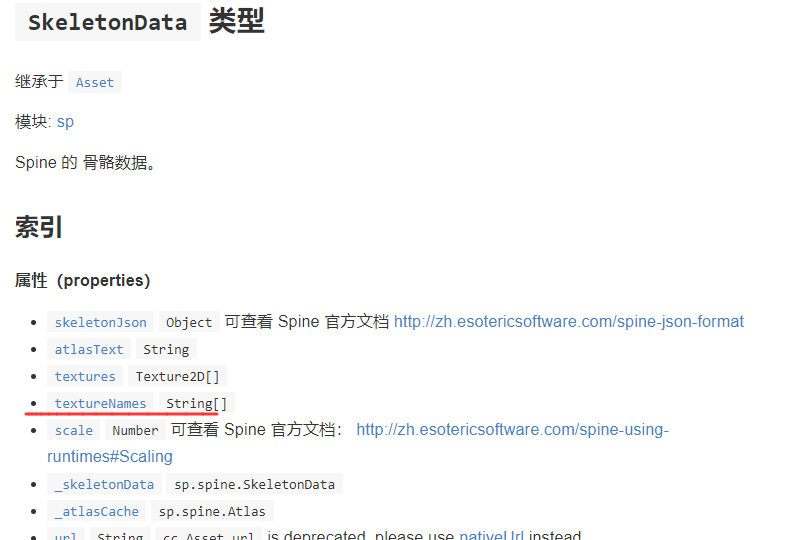Screen dimensions: 786x540
Task: Open the atlasText property link
Action: (89, 349)
